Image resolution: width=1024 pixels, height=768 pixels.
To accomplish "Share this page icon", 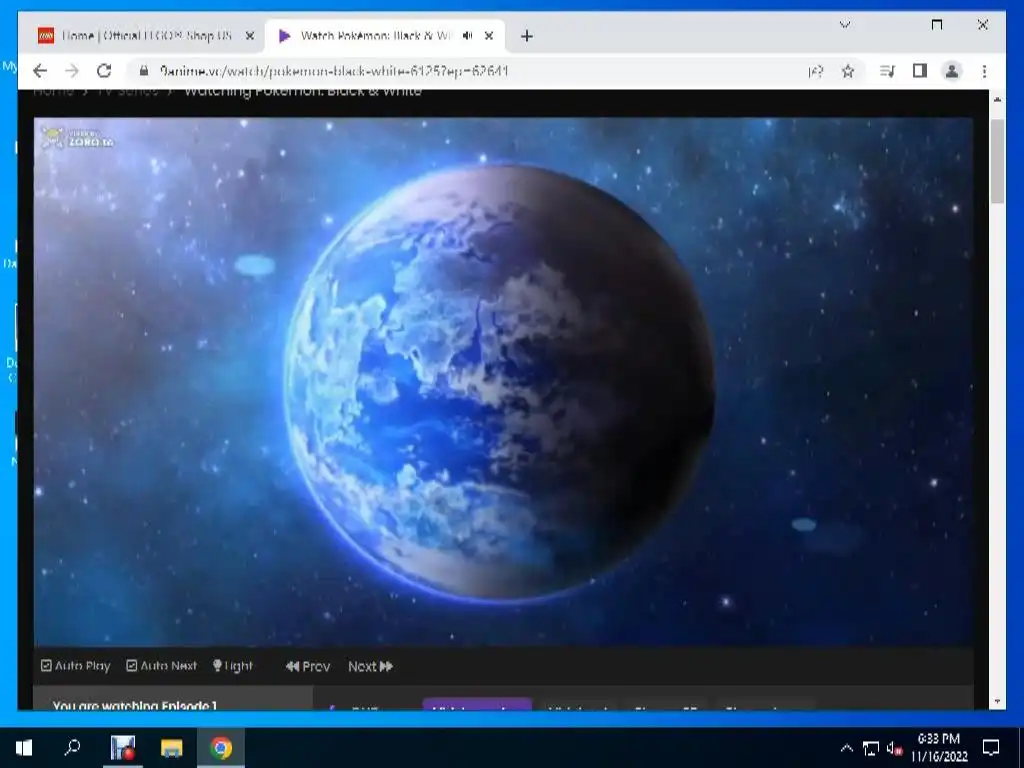I will pos(816,71).
